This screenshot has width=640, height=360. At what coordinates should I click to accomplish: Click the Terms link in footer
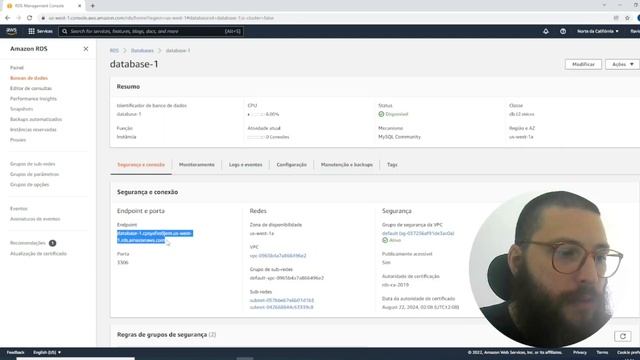tap(602, 352)
